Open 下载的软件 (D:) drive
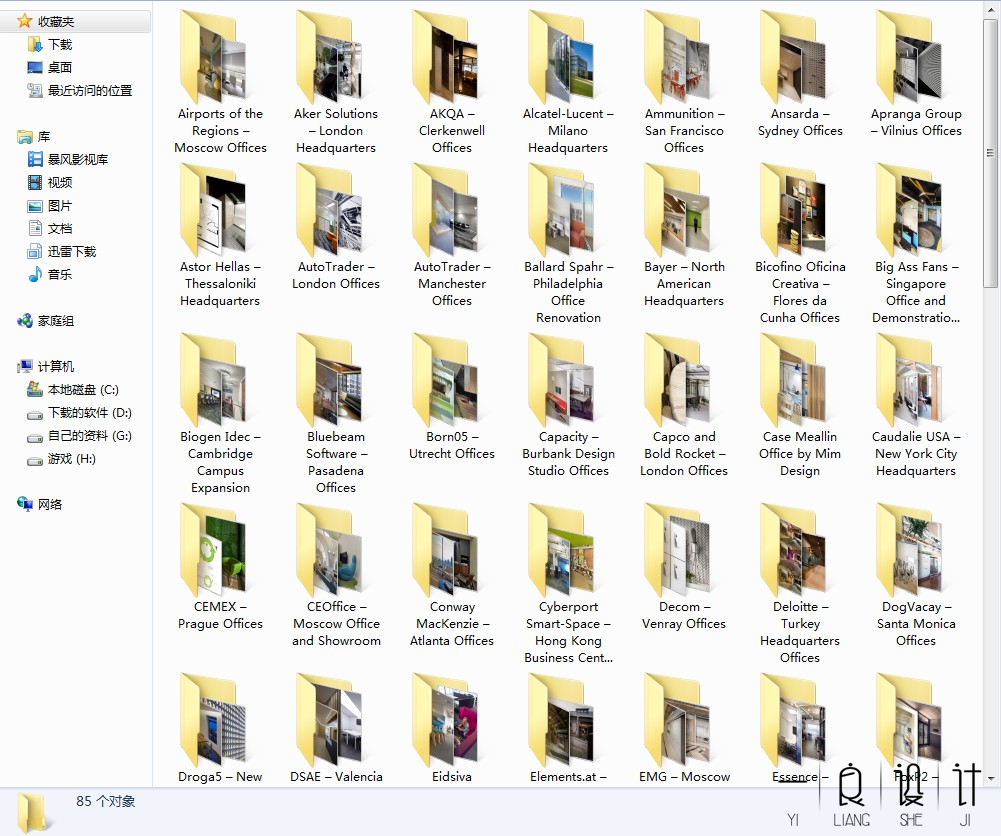This screenshot has width=1001, height=836. (x=79, y=412)
